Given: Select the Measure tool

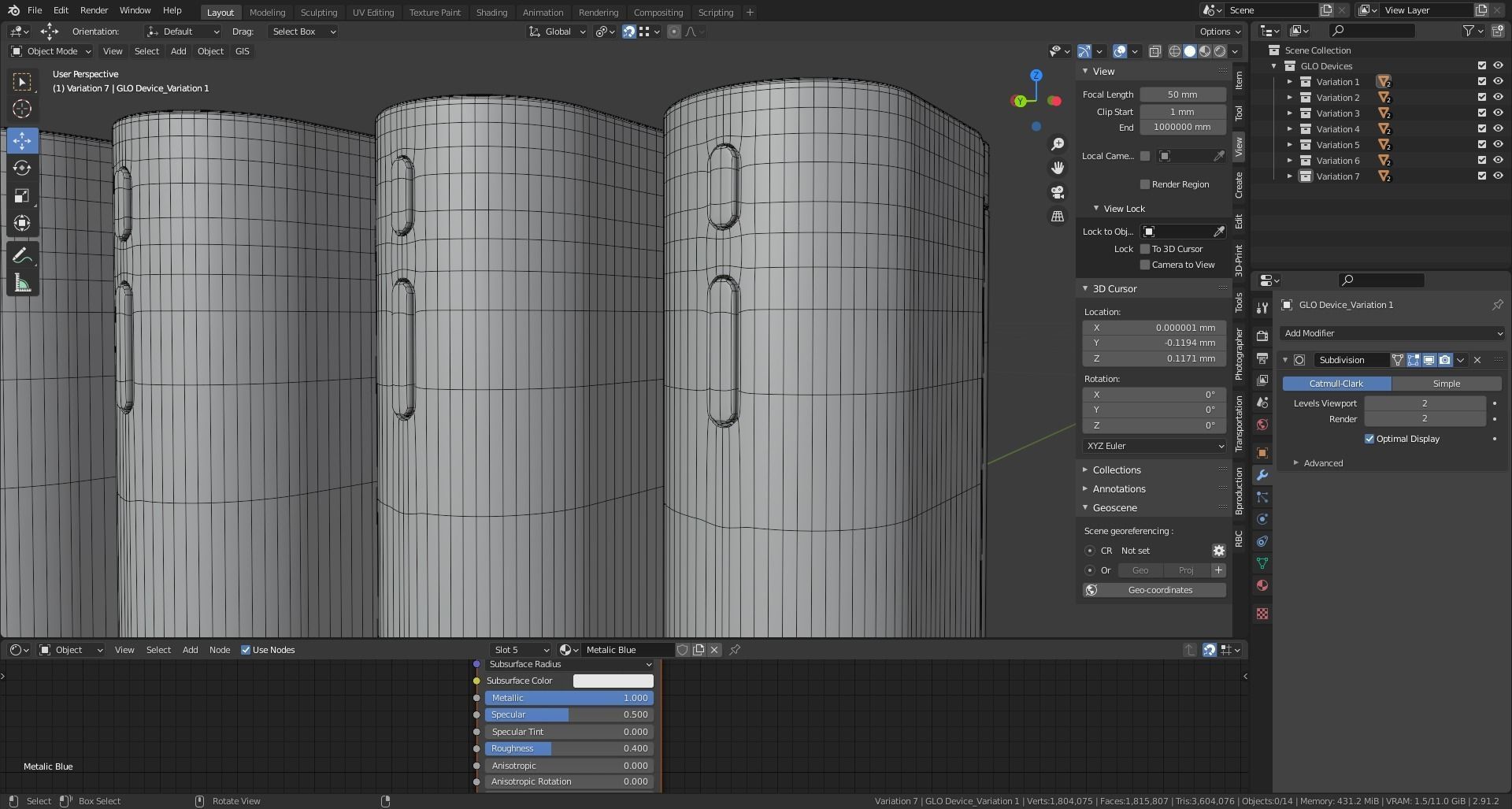Looking at the screenshot, I should [x=22, y=284].
